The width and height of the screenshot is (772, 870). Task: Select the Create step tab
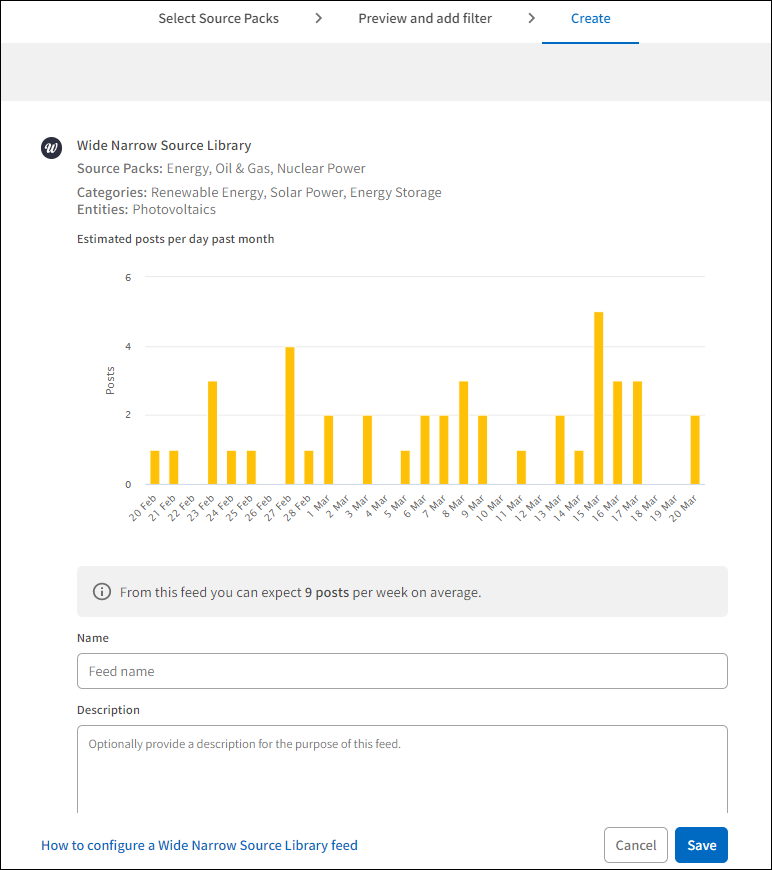(x=590, y=18)
